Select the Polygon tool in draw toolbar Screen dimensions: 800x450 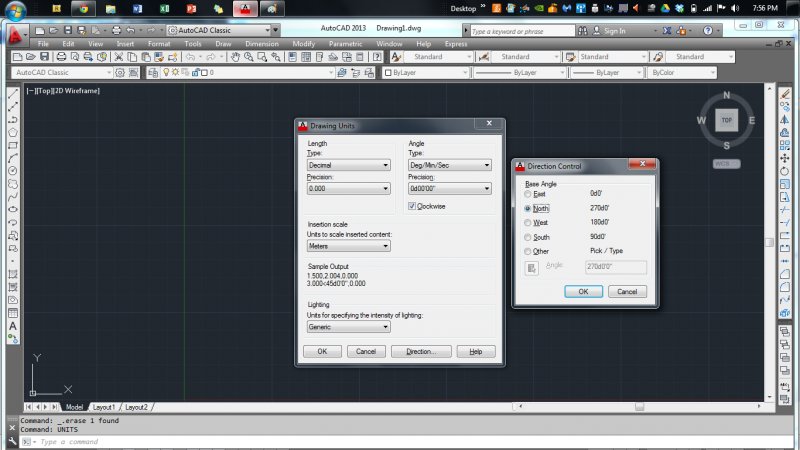[x=13, y=132]
